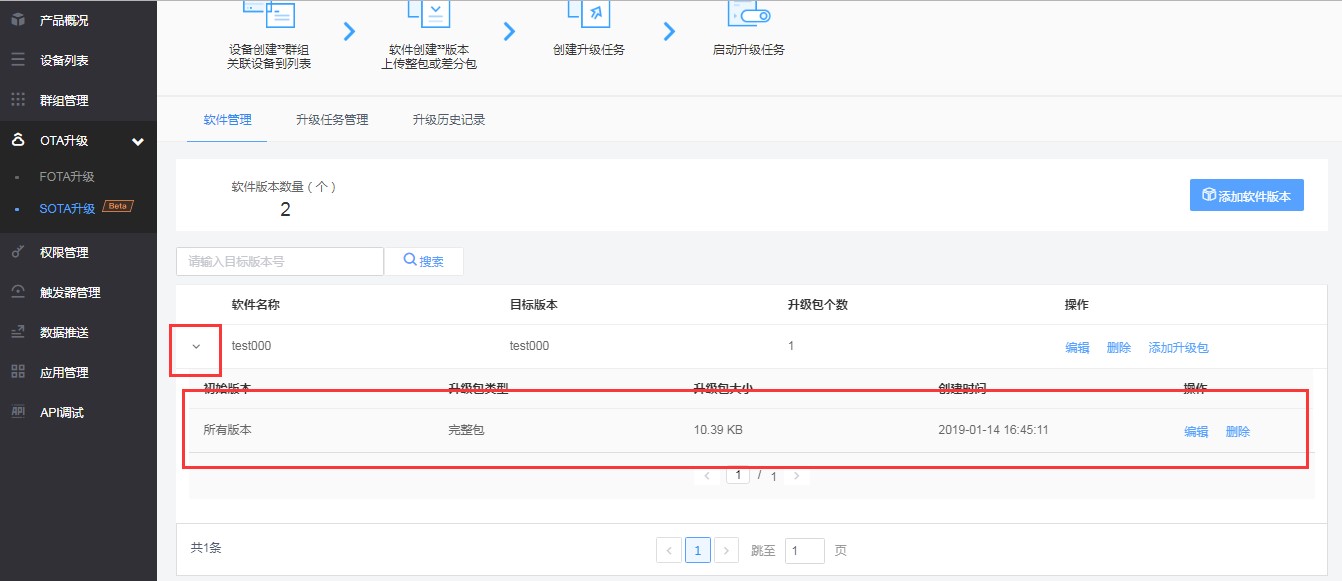Click the 权限管理 key icon
Image resolution: width=1342 pixels, height=581 pixels.
click(18, 252)
